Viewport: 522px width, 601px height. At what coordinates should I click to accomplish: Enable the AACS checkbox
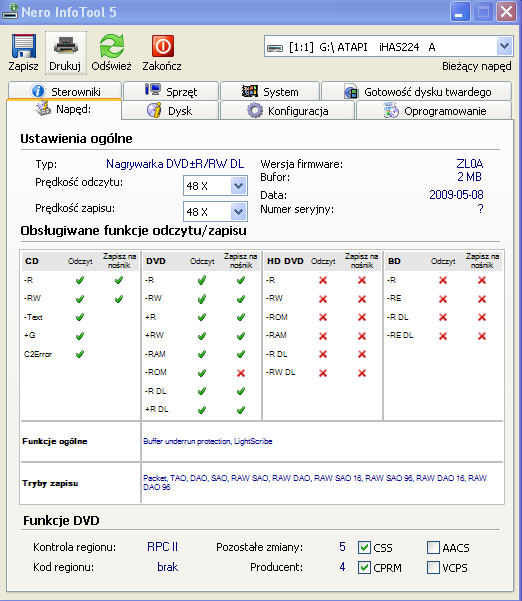tap(433, 547)
